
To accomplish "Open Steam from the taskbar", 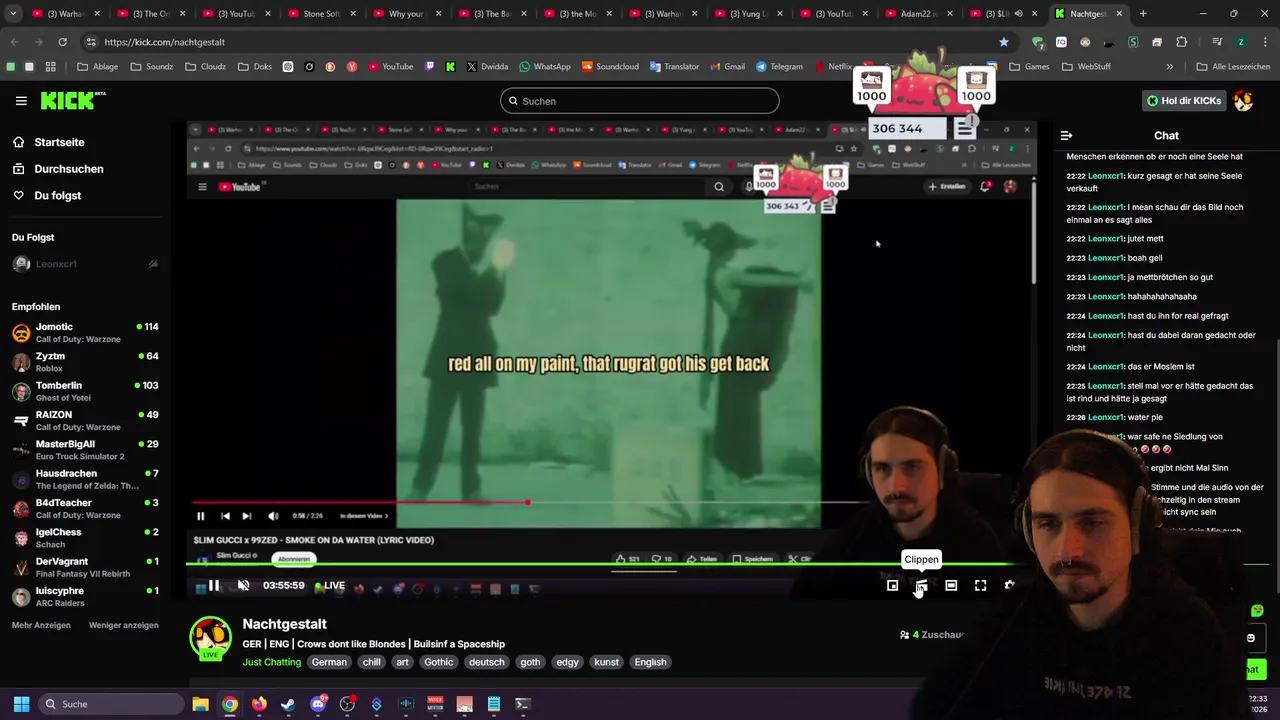I will [x=288, y=704].
